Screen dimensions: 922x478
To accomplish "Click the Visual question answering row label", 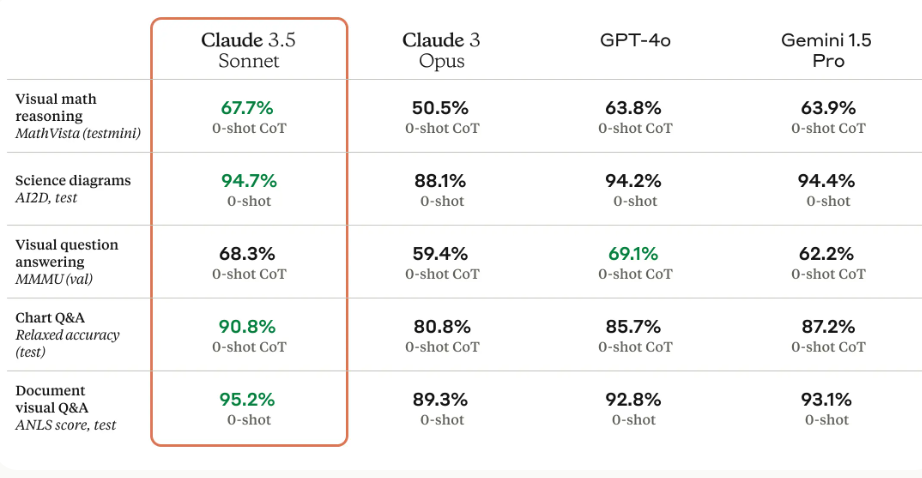I will tap(66, 252).
